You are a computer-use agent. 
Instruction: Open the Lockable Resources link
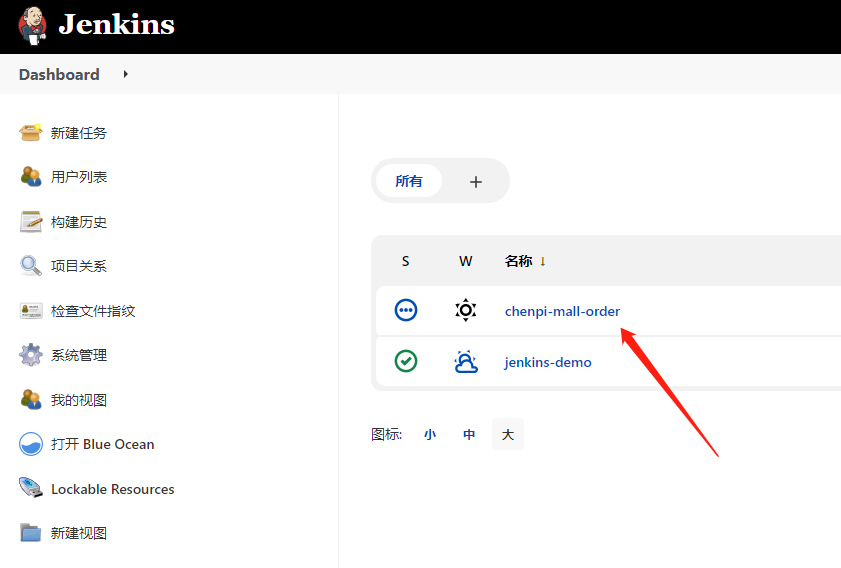pyautogui.click(x=113, y=489)
